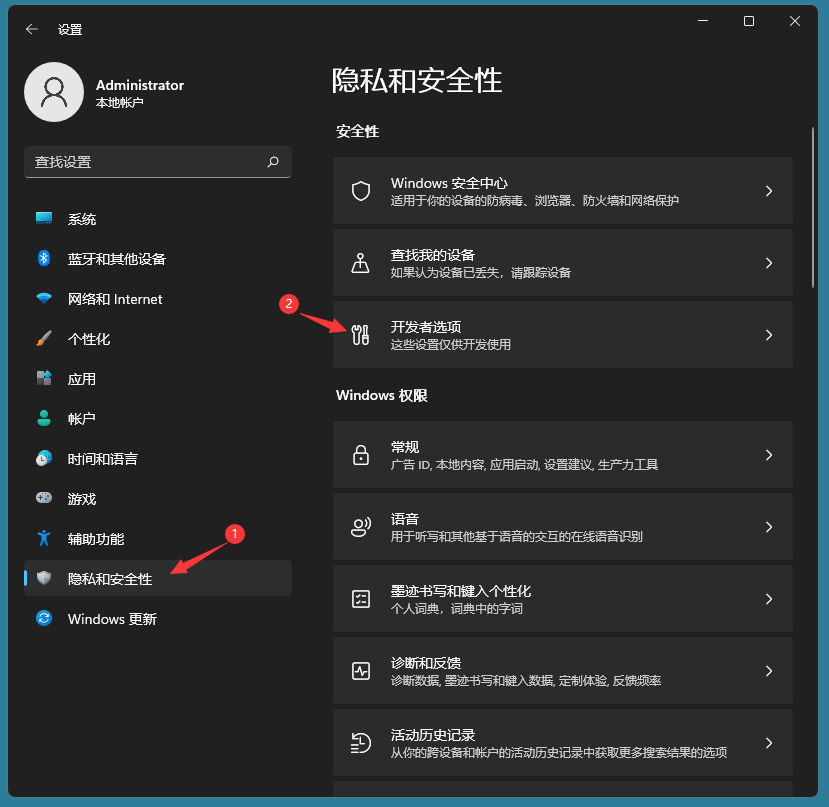This screenshot has height=807, width=829.
Task: Go to 网络和 Internet category
Action: (158, 299)
